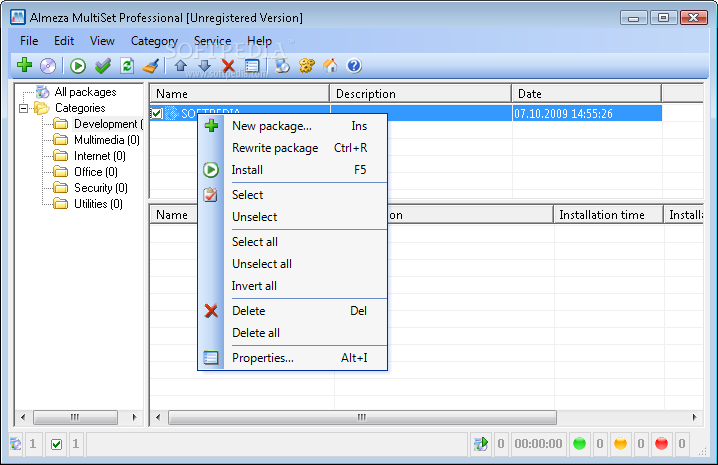The image size is (718, 465).
Task: Click the package count icon in status bar
Action: pos(16,443)
